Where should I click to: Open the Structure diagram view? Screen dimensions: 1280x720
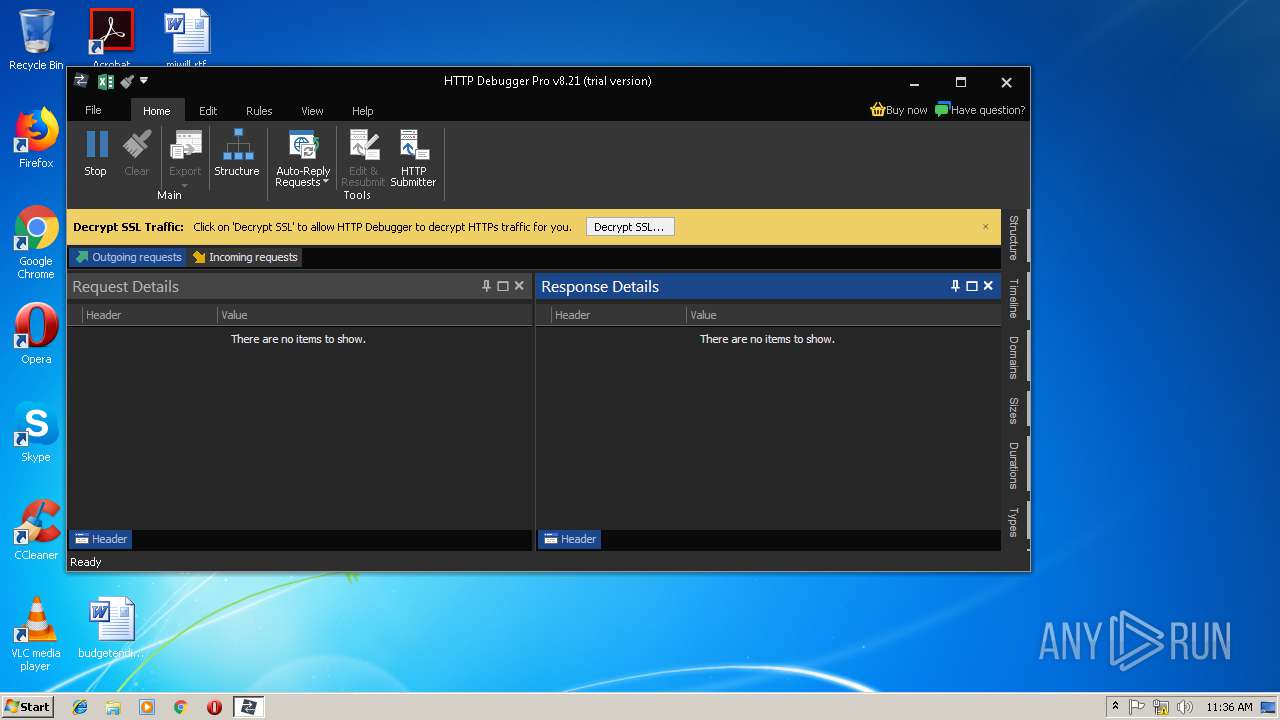[x=237, y=153]
